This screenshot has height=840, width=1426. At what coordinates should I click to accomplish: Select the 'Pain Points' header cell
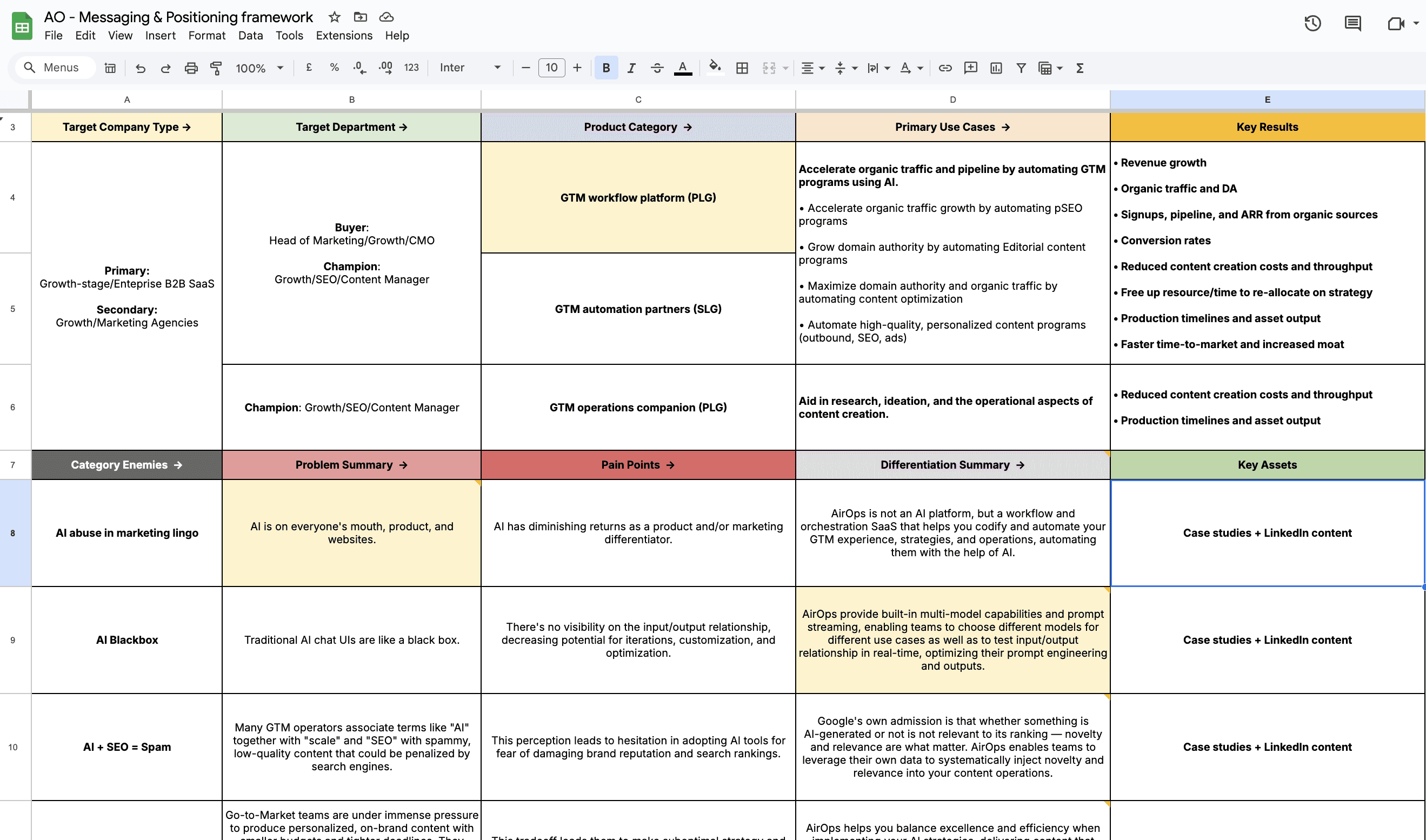pyautogui.click(x=638, y=465)
